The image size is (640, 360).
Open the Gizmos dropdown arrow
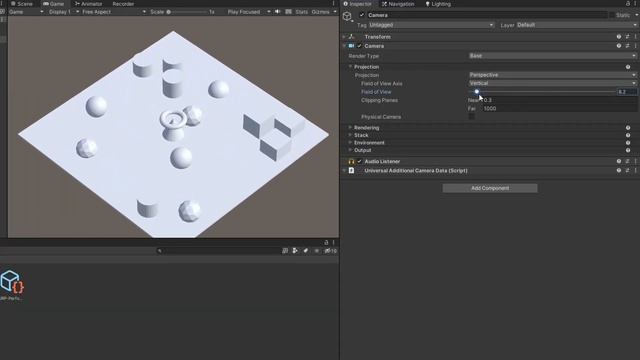pyautogui.click(x=335, y=12)
